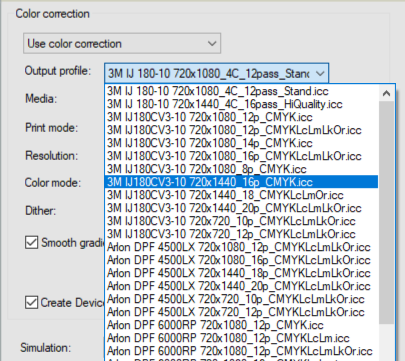Pick Arlon DPF 4500LX 720x720_10p profile
405x361 pixels.
(242, 299)
